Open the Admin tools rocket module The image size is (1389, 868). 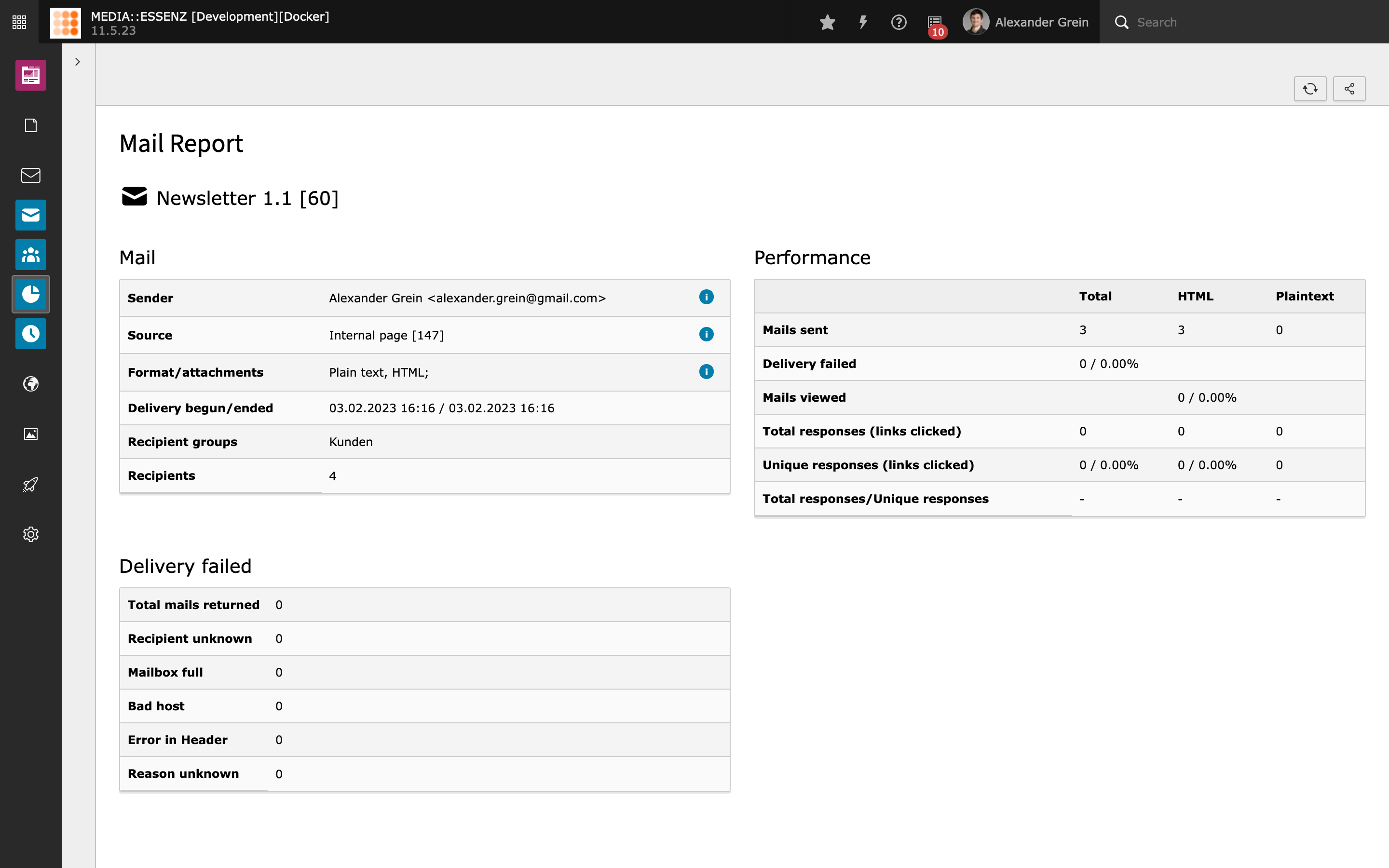pyautogui.click(x=30, y=484)
